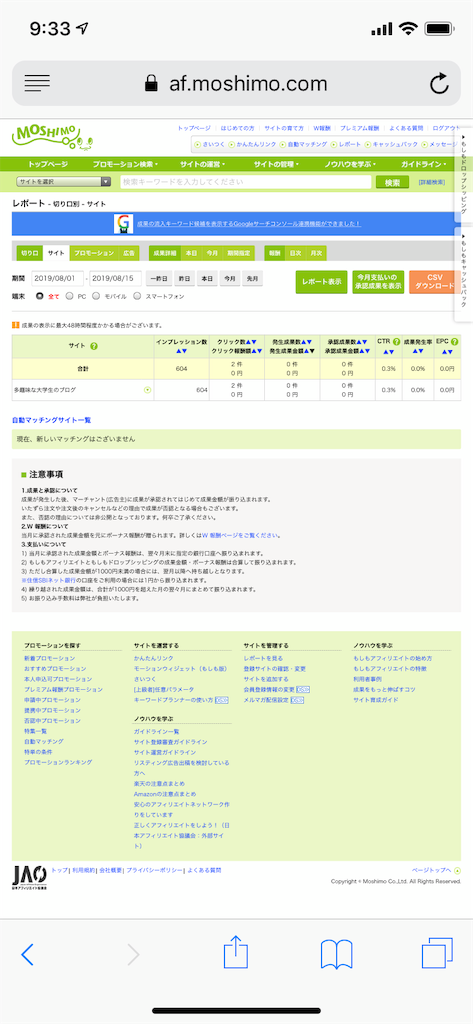Image resolution: width=473 pixels, height=1024 pixels.
Task: Open プロモーションランキング footer link
Action: [x=58, y=762]
